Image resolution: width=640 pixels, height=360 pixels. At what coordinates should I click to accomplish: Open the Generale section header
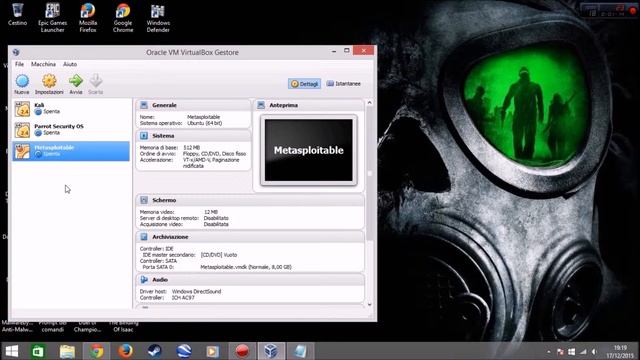193,105
